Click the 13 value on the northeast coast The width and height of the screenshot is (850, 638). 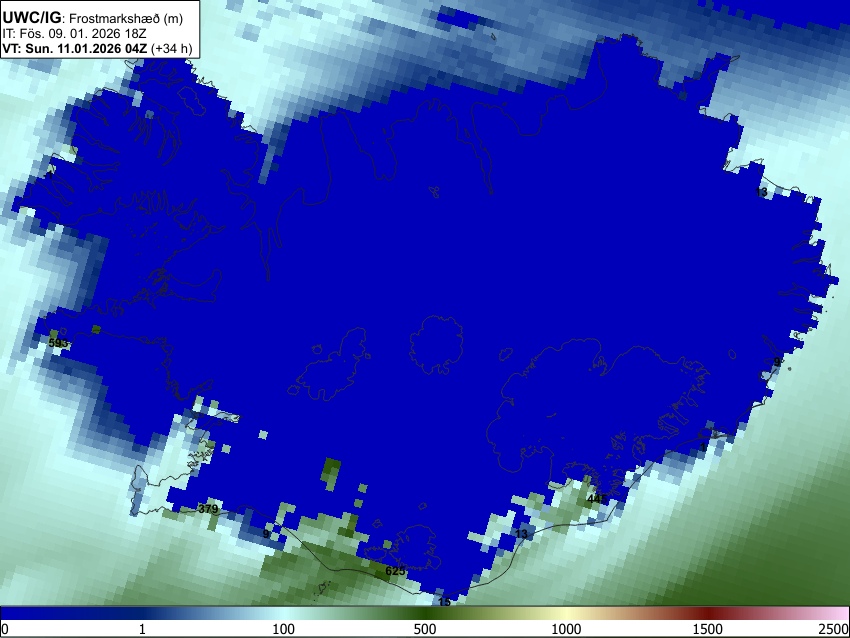point(761,192)
